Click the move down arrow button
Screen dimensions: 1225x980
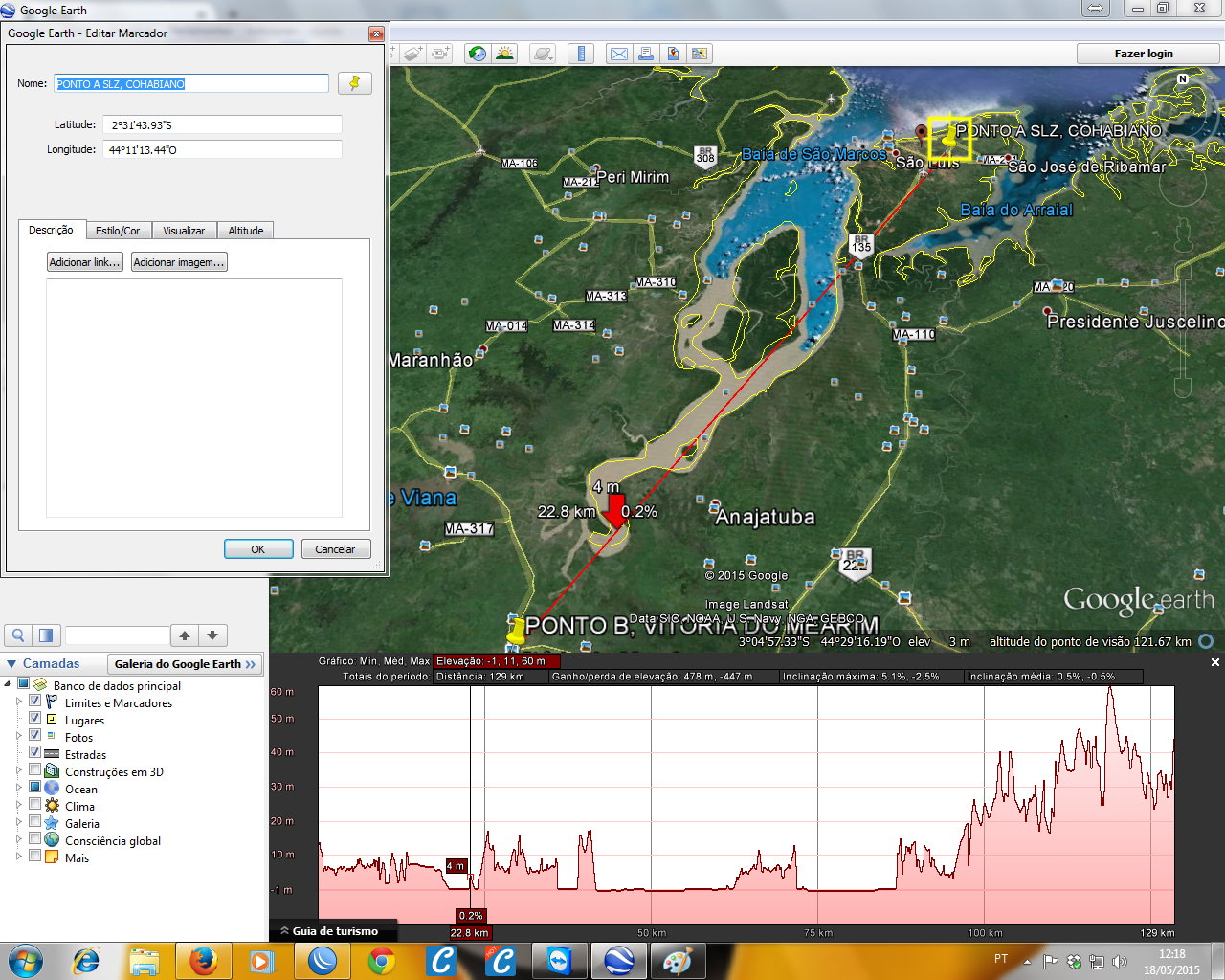(212, 635)
